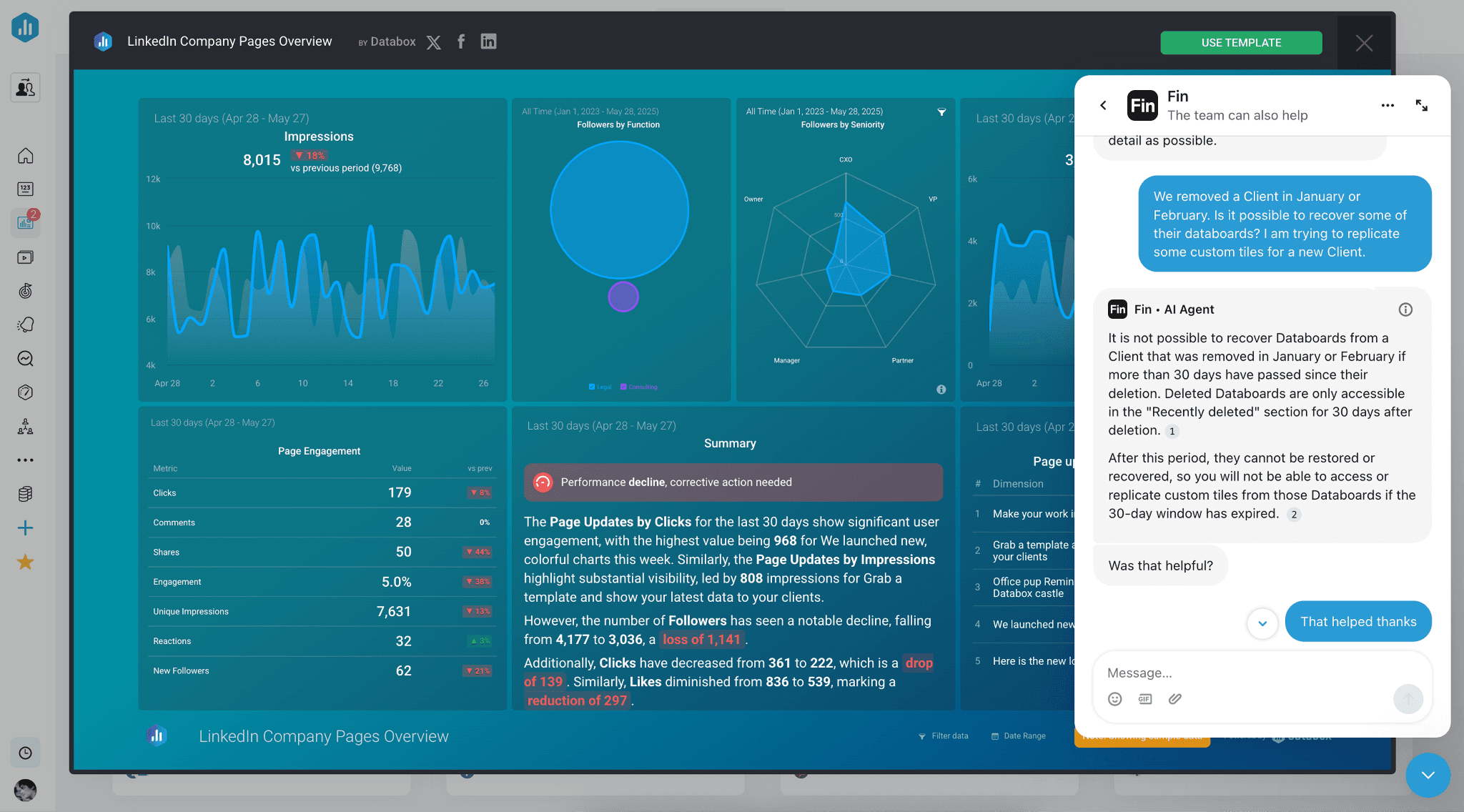Screen dimensions: 1464x812
Task: Share template on X (Twitter)
Action: point(434,42)
